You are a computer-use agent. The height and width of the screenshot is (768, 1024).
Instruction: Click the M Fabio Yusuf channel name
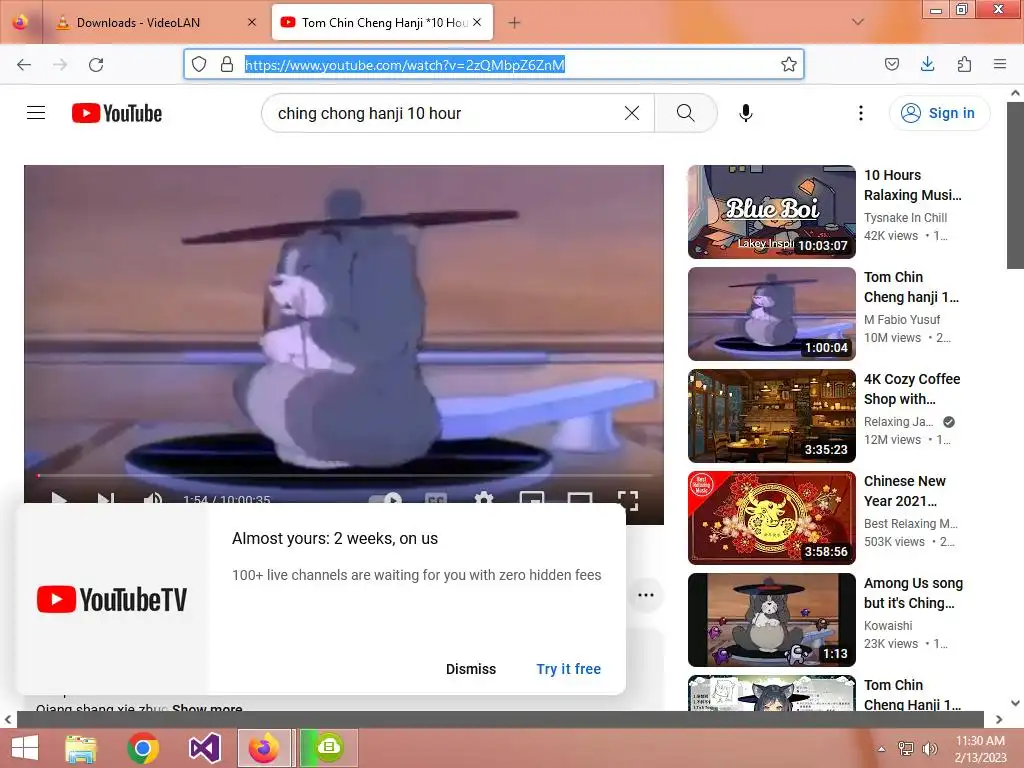902,319
